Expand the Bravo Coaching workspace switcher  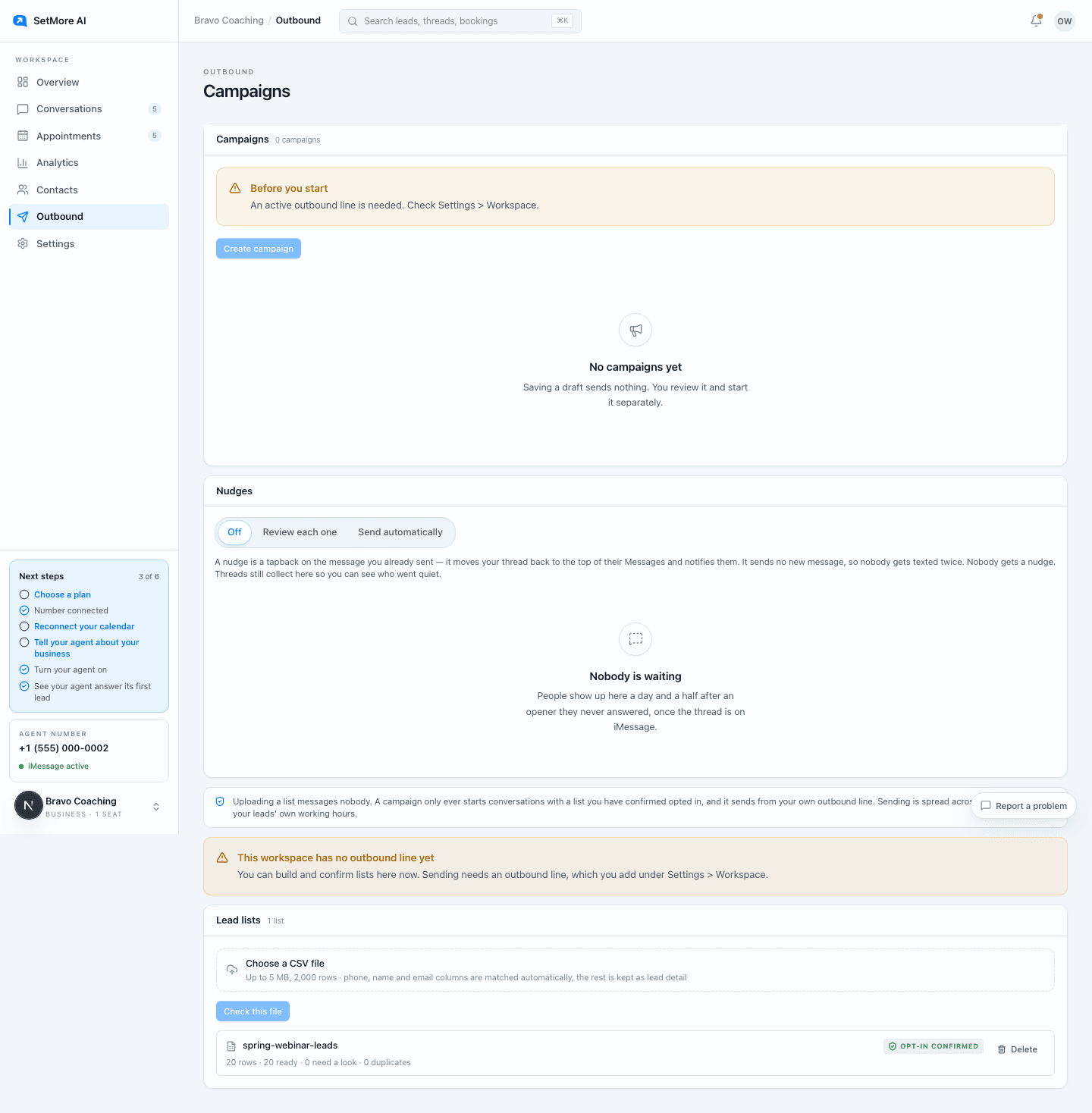tap(156, 807)
